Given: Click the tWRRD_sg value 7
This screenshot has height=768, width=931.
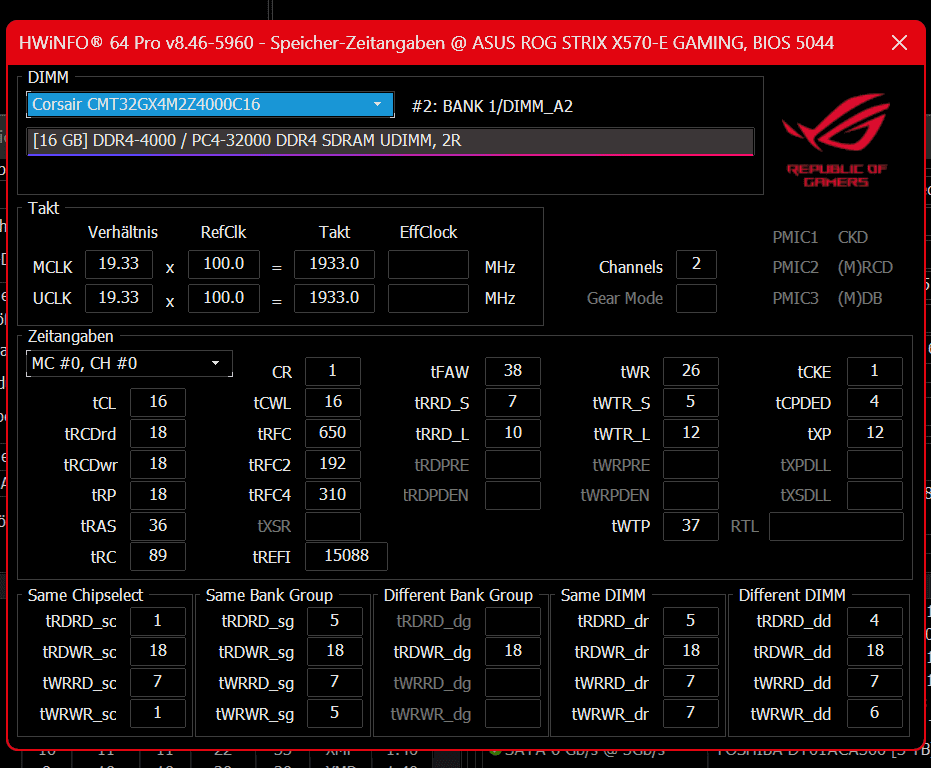Looking at the screenshot, I should 334,682.
